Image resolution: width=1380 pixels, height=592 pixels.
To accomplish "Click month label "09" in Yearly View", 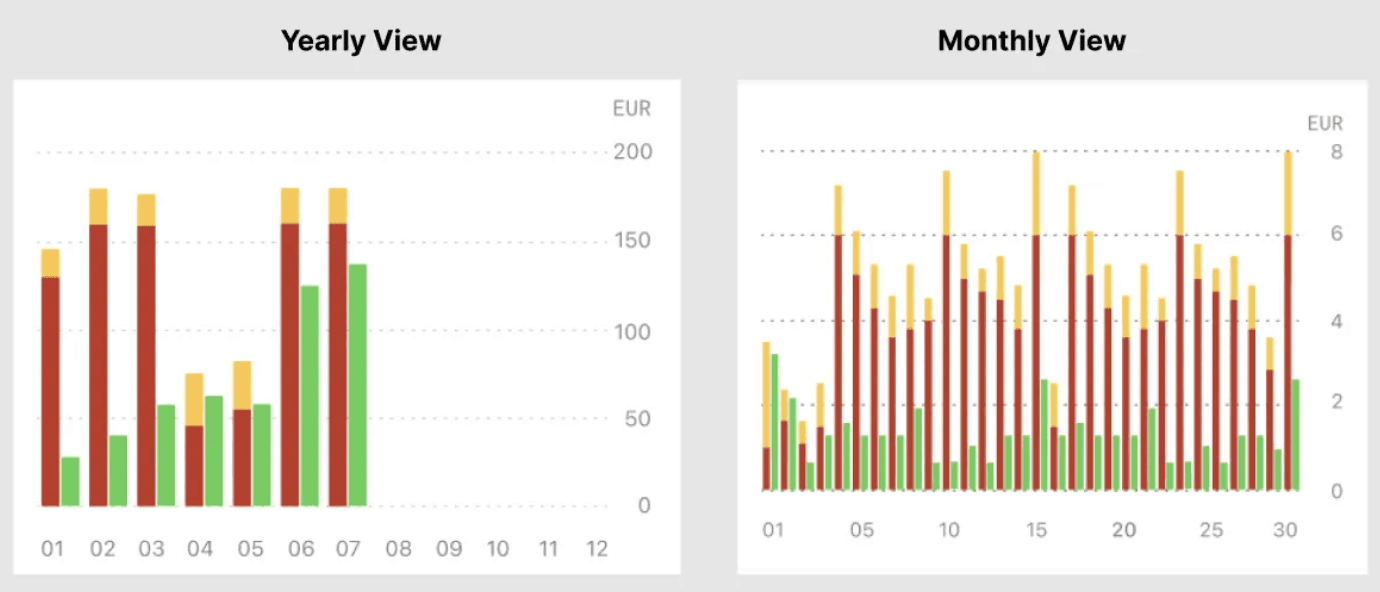I will [449, 549].
